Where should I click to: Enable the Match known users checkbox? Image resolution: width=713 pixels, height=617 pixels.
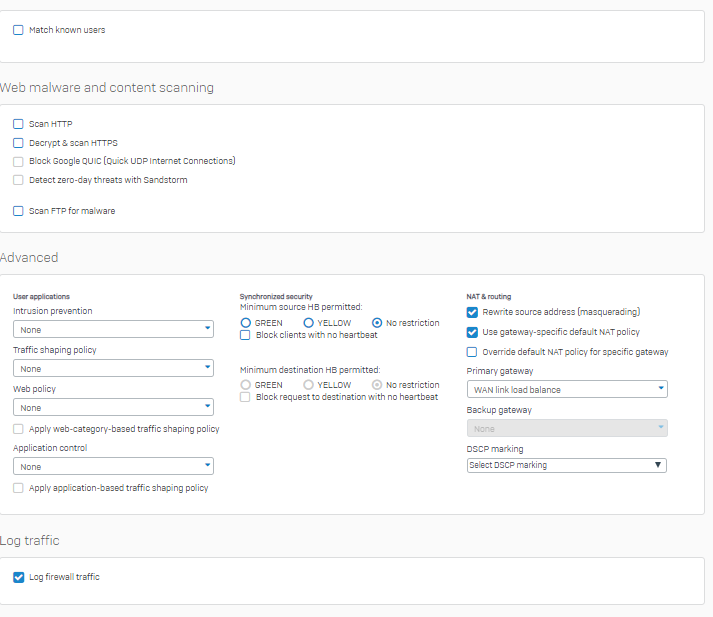point(18,30)
